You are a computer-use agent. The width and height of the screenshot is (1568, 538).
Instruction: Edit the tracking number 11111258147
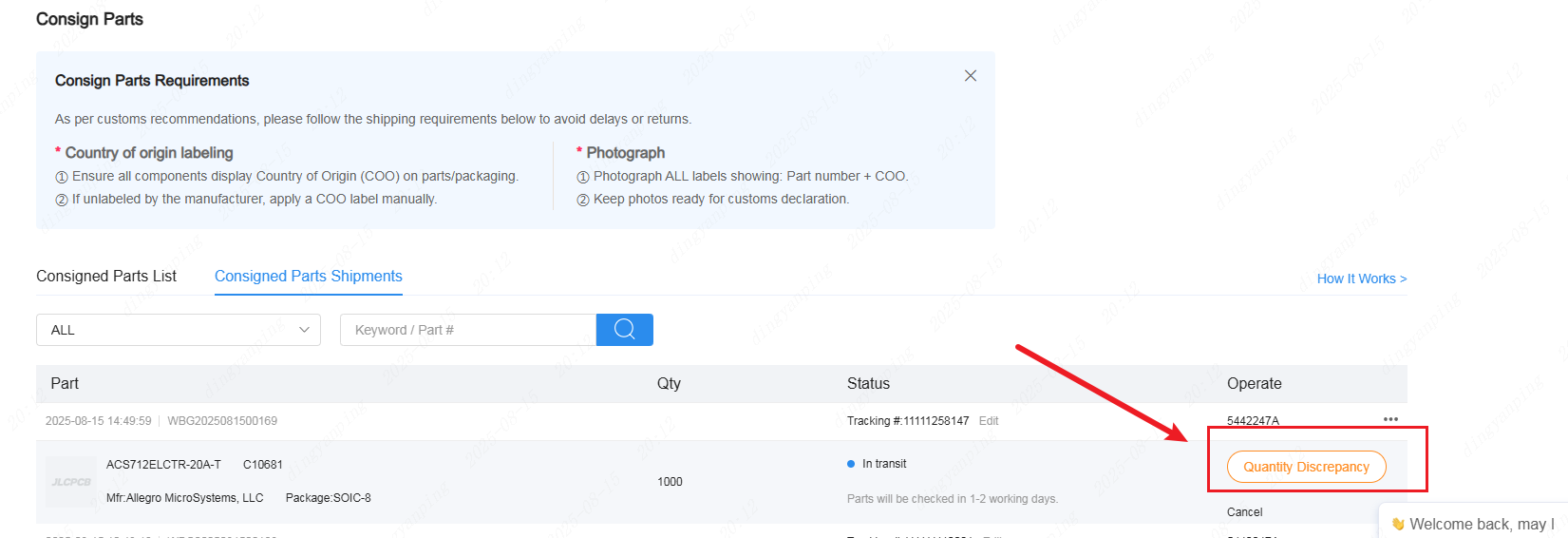tap(989, 421)
